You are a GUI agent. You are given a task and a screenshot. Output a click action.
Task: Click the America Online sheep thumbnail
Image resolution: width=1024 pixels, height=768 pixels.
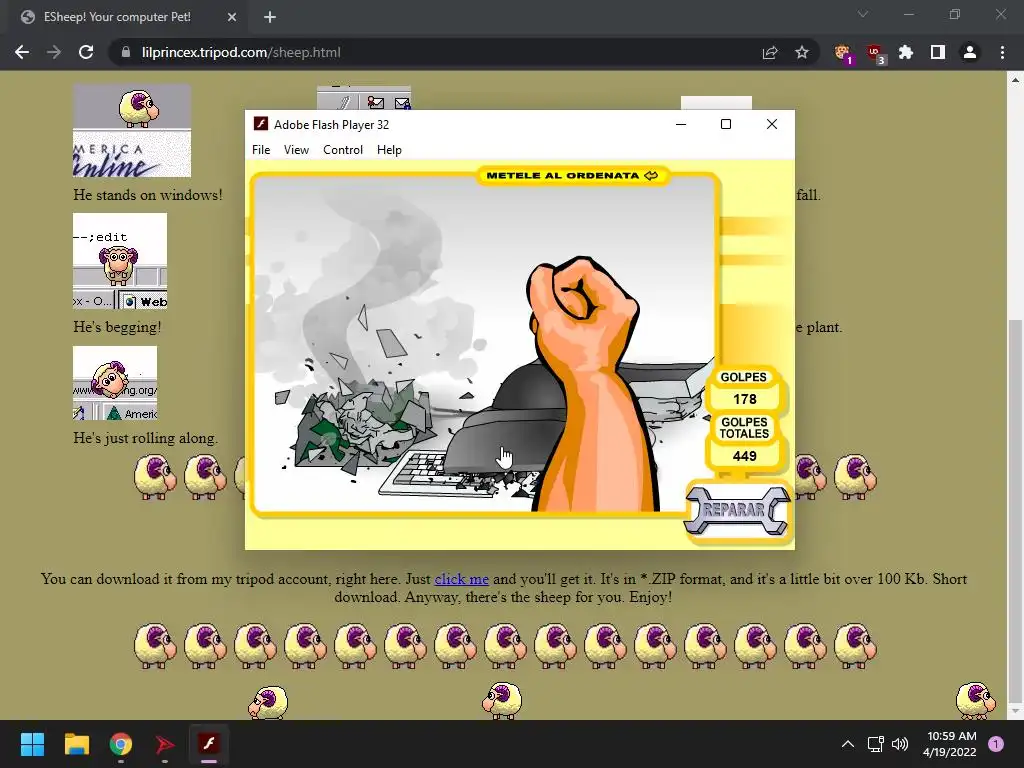[132, 130]
